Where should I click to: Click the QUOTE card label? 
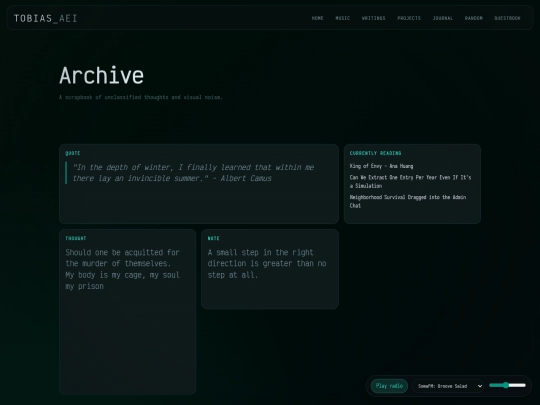73,153
